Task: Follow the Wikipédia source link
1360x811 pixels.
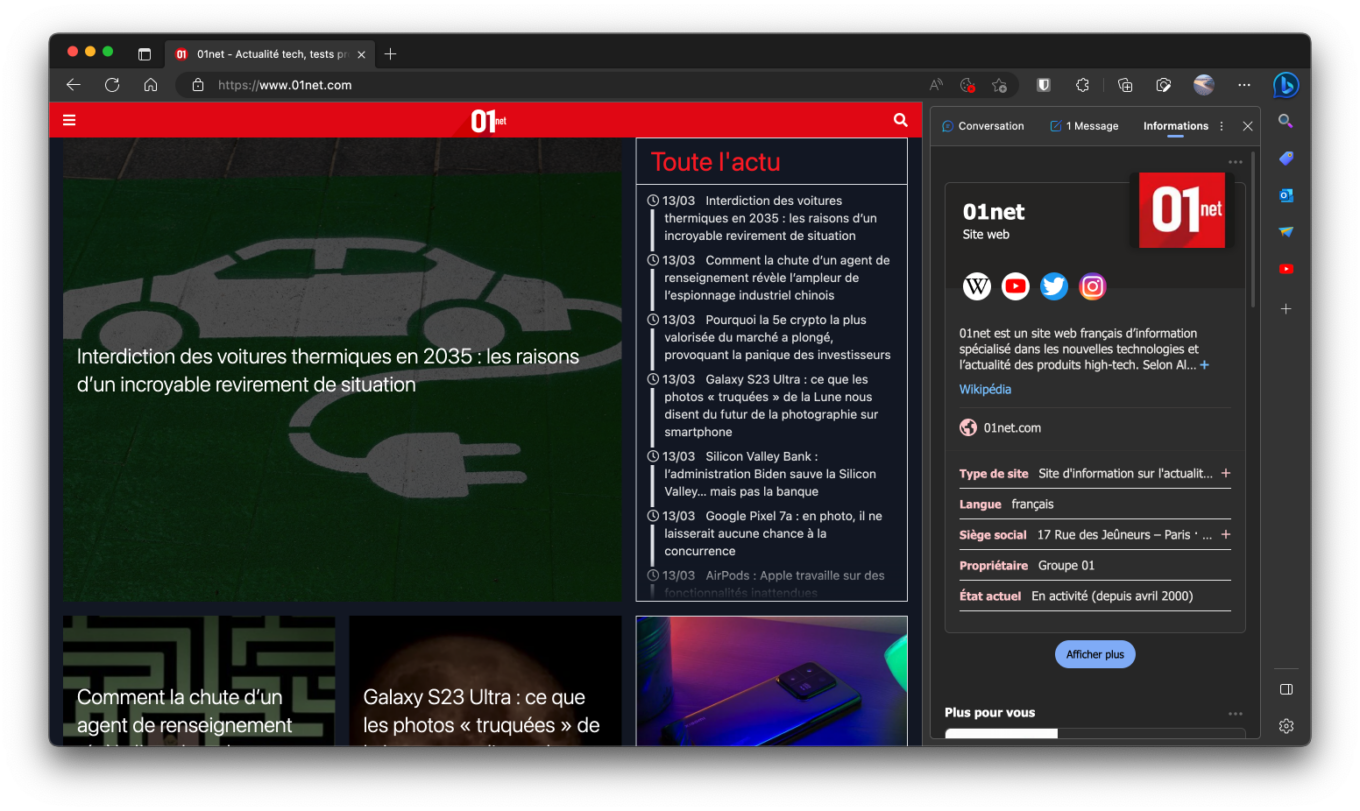Action: 985,390
